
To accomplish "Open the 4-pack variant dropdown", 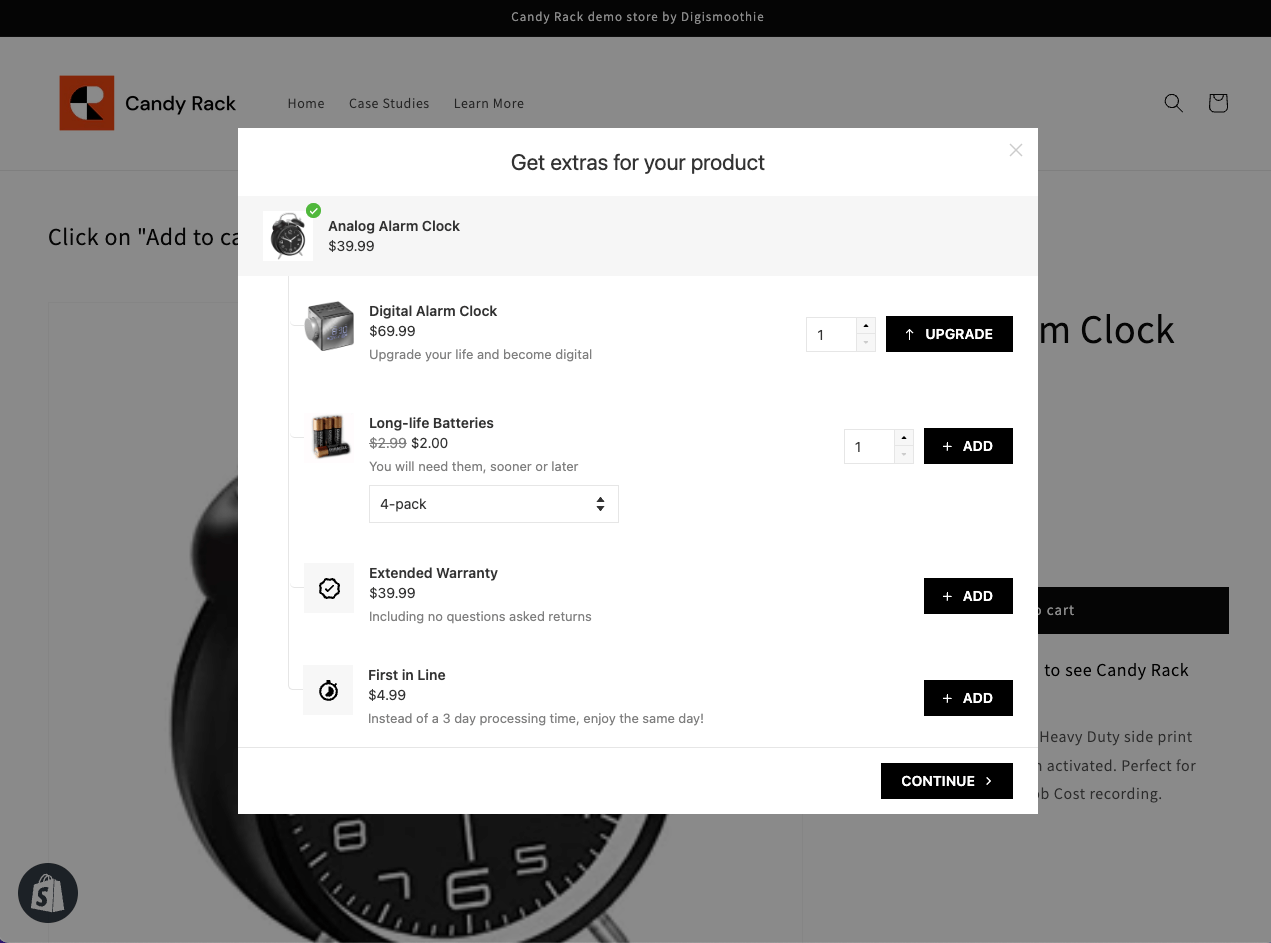I will click(494, 504).
